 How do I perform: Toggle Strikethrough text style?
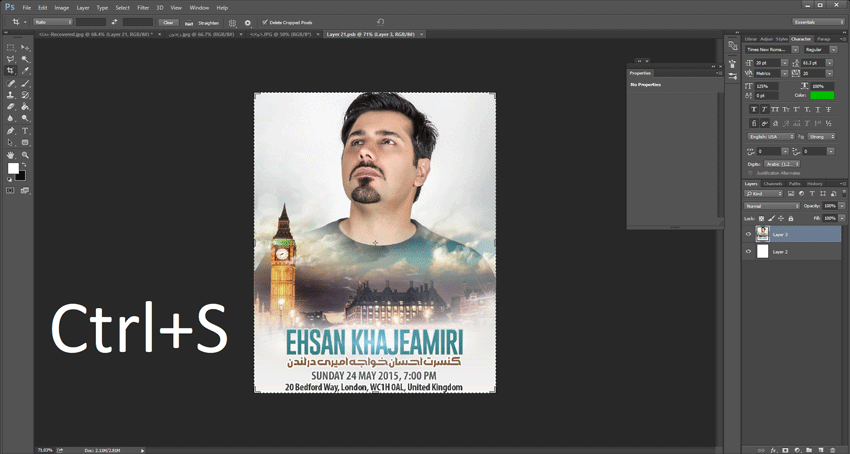pos(829,110)
